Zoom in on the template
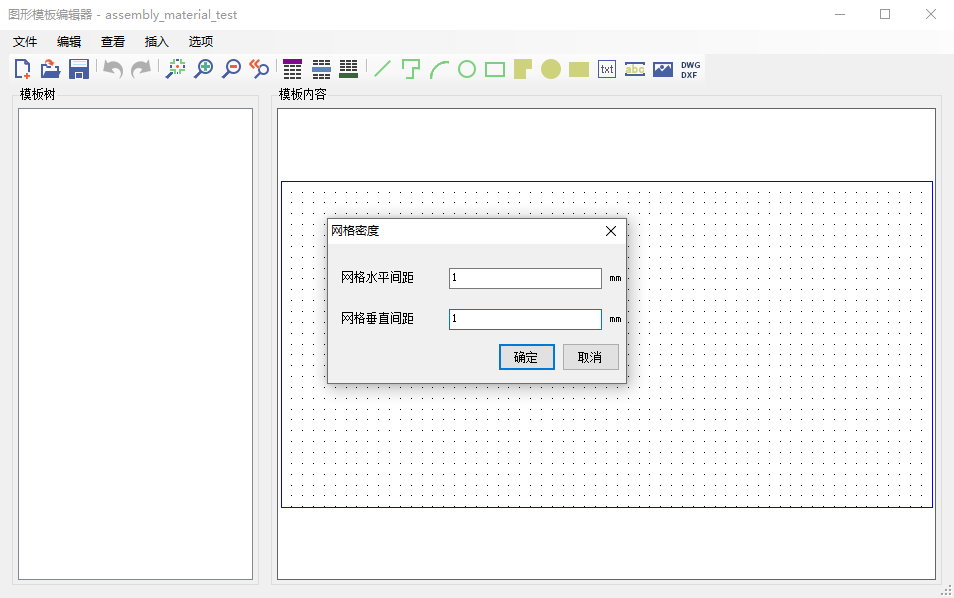This screenshot has width=954, height=598. [204, 69]
